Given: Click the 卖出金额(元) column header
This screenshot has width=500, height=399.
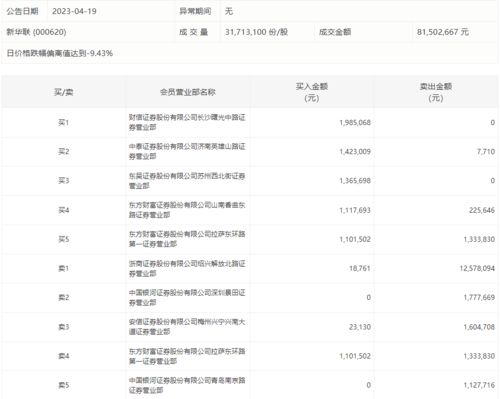Looking at the screenshot, I should tap(436, 92).
